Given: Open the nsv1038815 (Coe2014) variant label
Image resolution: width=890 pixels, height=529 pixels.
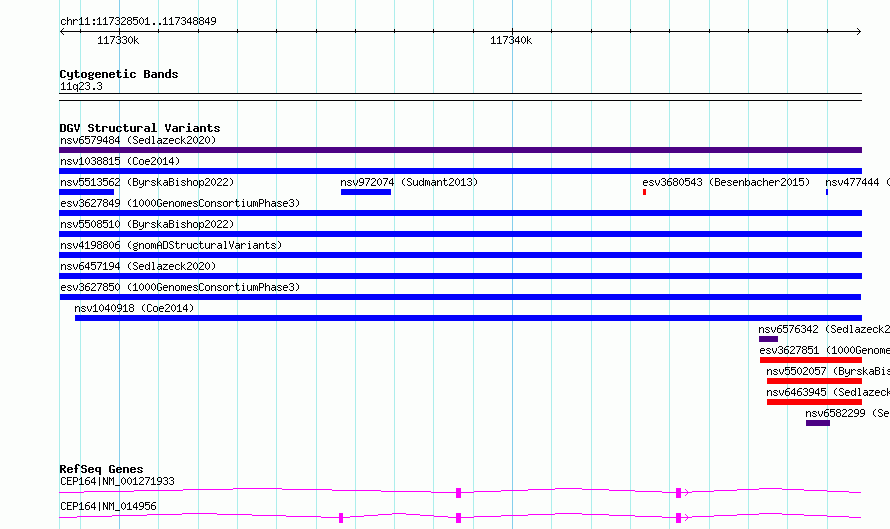Looking at the screenshot, I should pyautogui.click(x=120, y=161).
